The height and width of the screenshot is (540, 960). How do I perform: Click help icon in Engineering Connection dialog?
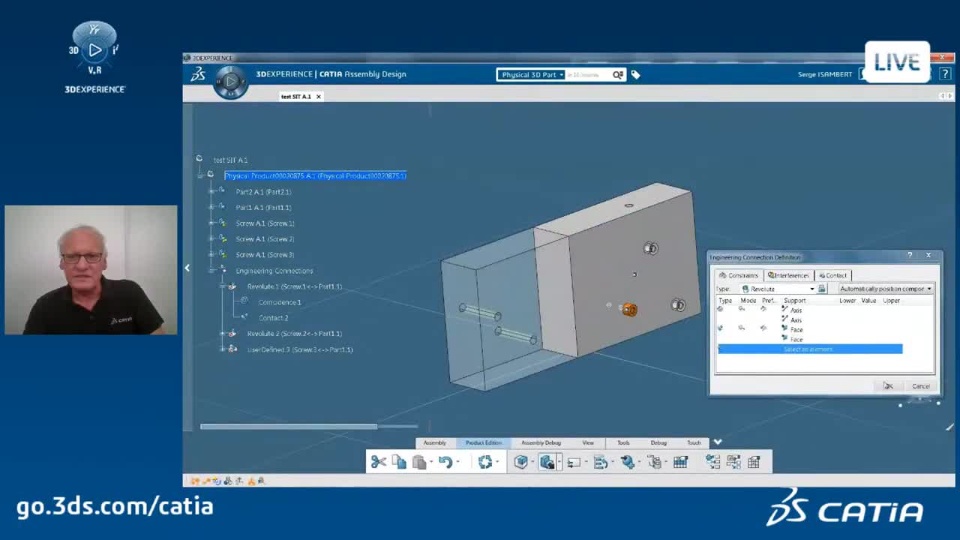pyautogui.click(x=910, y=256)
